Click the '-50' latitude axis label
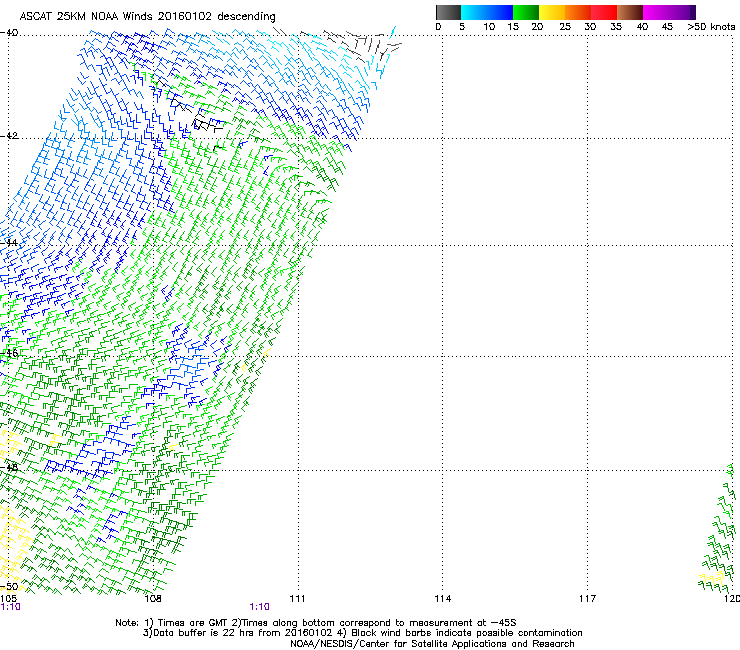This screenshot has width=740, height=650. tap(9, 587)
